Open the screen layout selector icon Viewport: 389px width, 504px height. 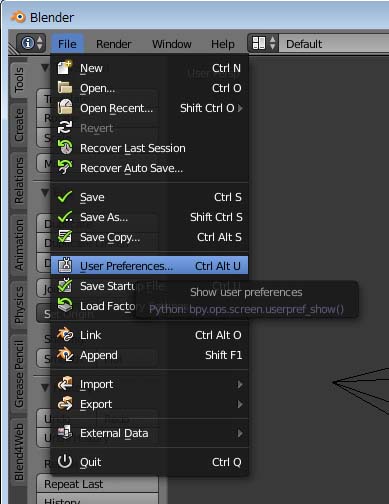(263, 43)
